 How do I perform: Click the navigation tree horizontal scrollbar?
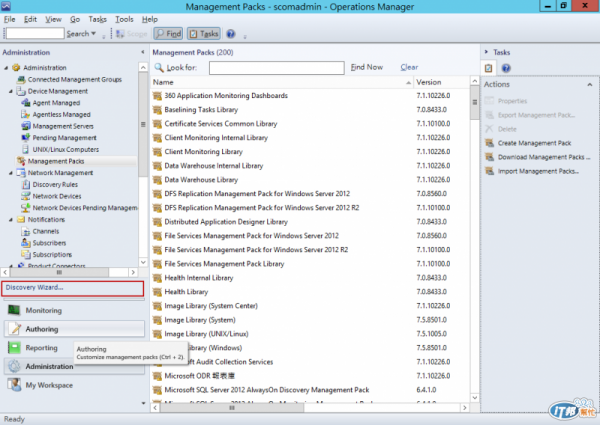click(59, 272)
